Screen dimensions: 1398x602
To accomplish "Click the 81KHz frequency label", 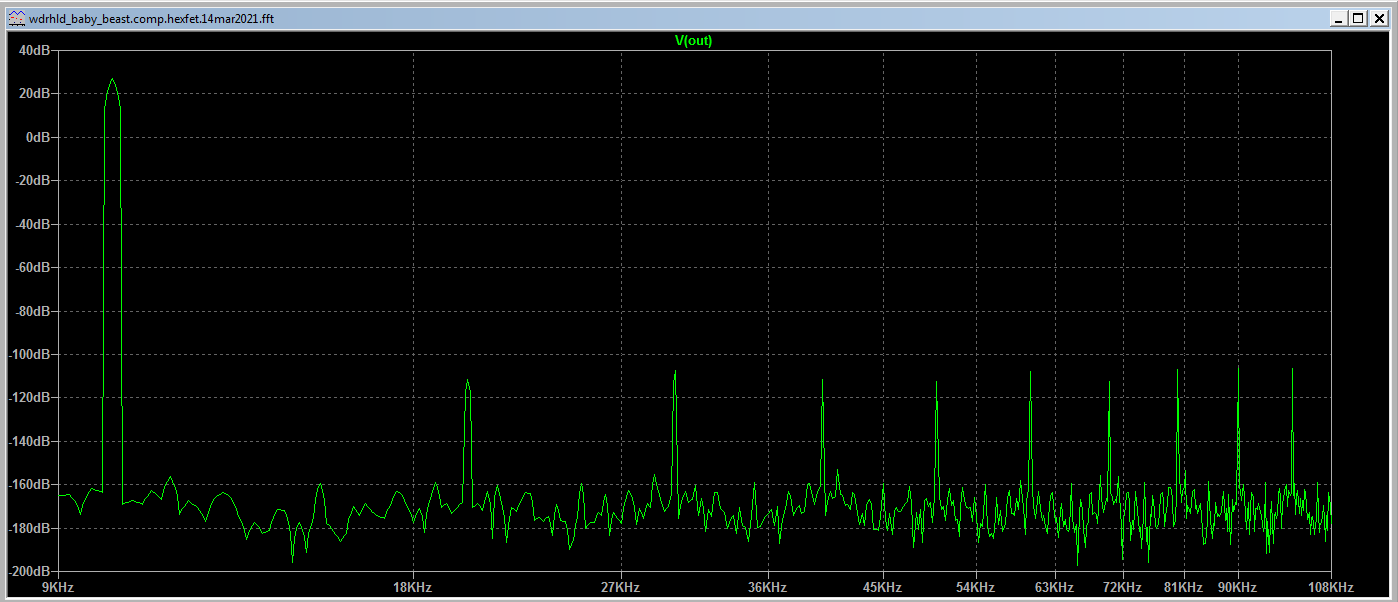I will pos(1184,588).
